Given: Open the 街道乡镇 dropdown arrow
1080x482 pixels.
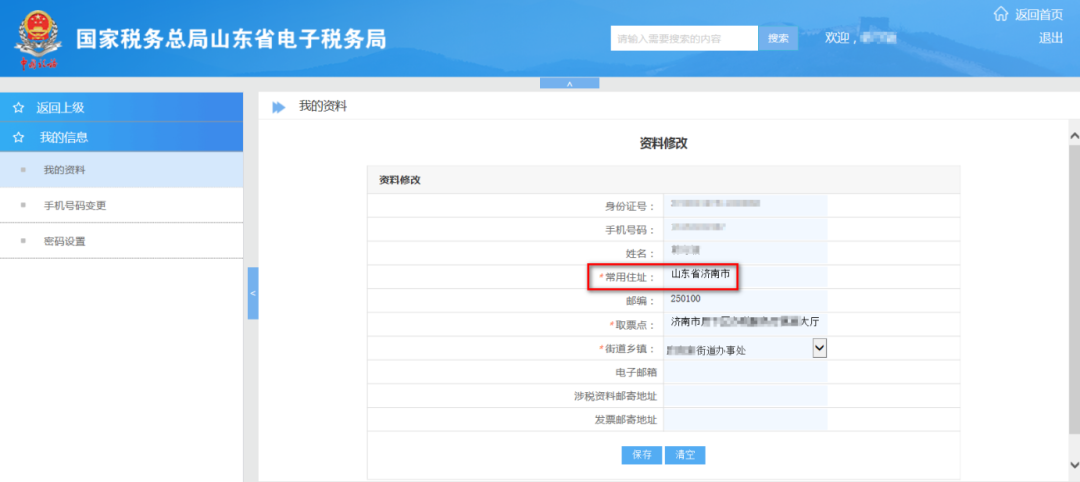Looking at the screenshot, I should point(819,348).
